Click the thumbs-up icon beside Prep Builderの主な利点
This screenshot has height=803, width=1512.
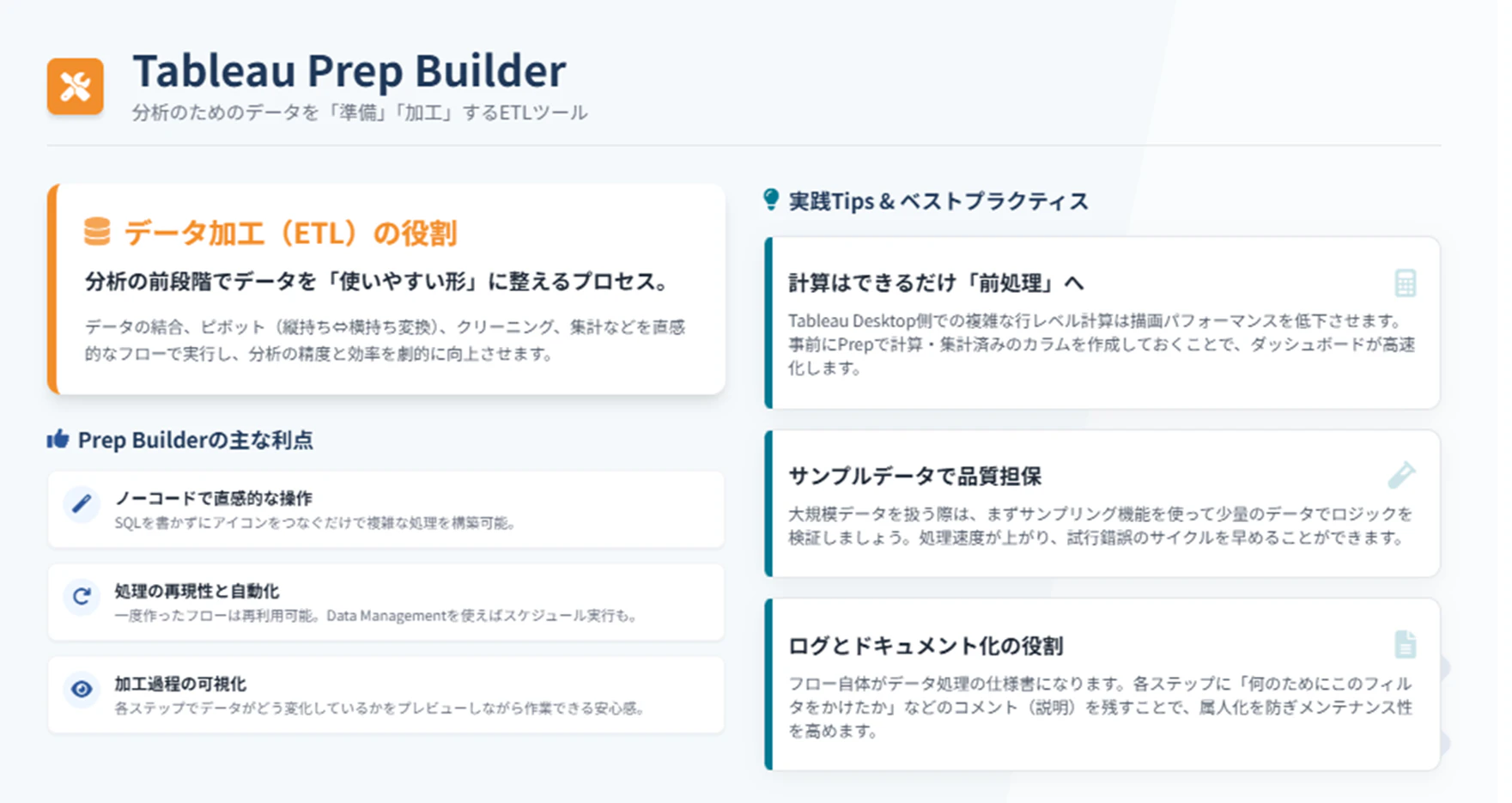[x=58, y=439]
